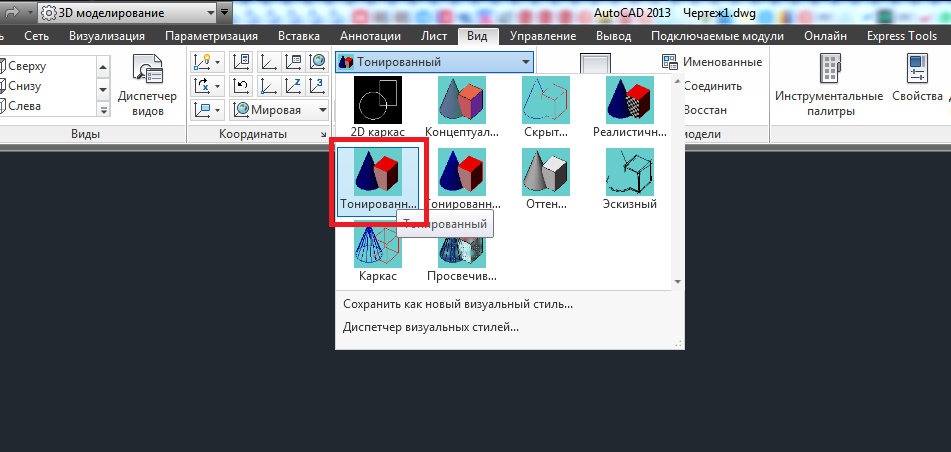Select the Каркас wireframe style
The height and width of the screenshot is (452, 951).
378,250
